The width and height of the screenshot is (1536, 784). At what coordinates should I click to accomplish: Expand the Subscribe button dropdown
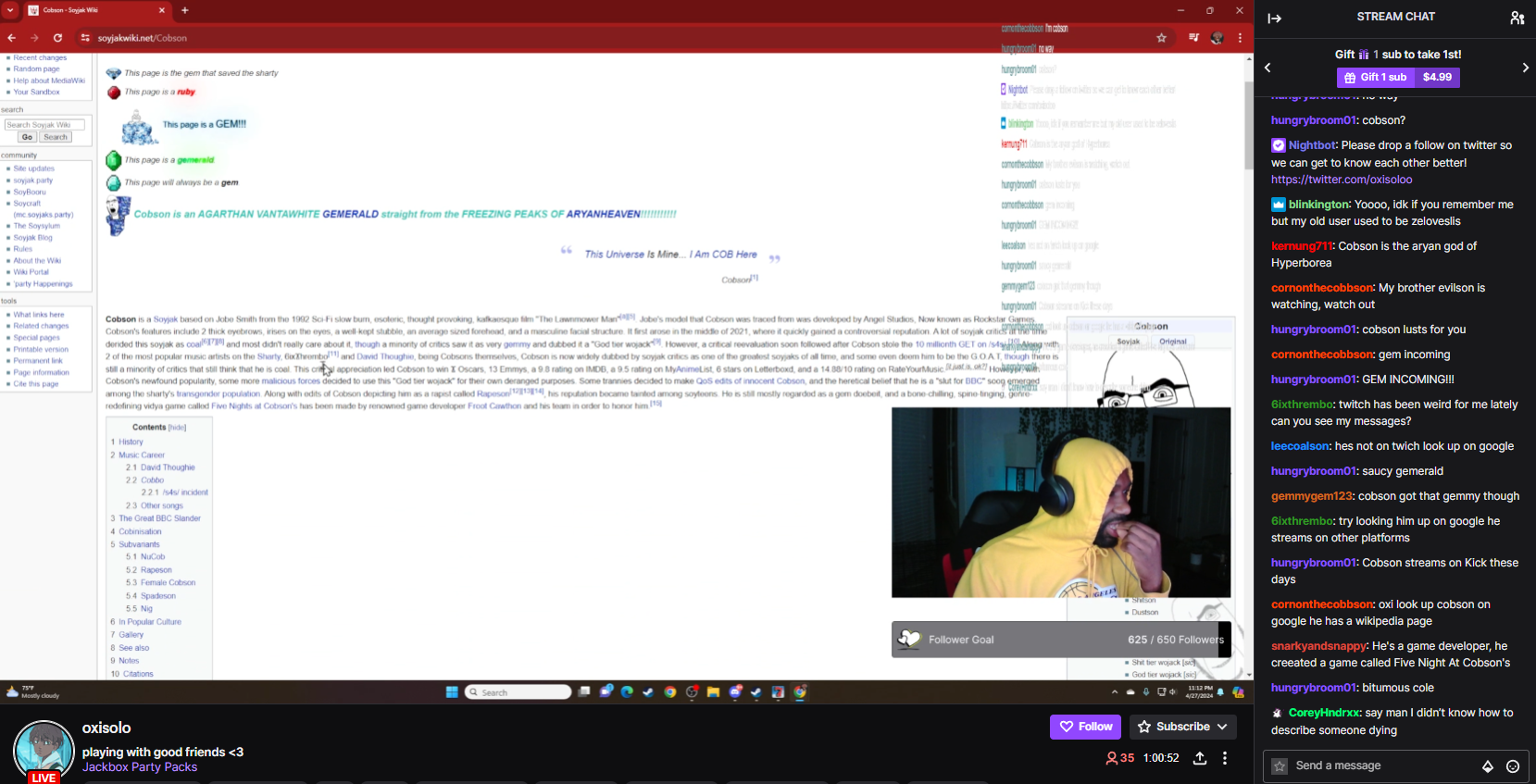[1222, 728]
